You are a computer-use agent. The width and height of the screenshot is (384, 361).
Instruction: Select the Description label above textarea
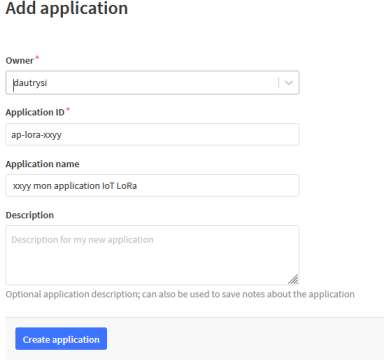tap(30, 215)
